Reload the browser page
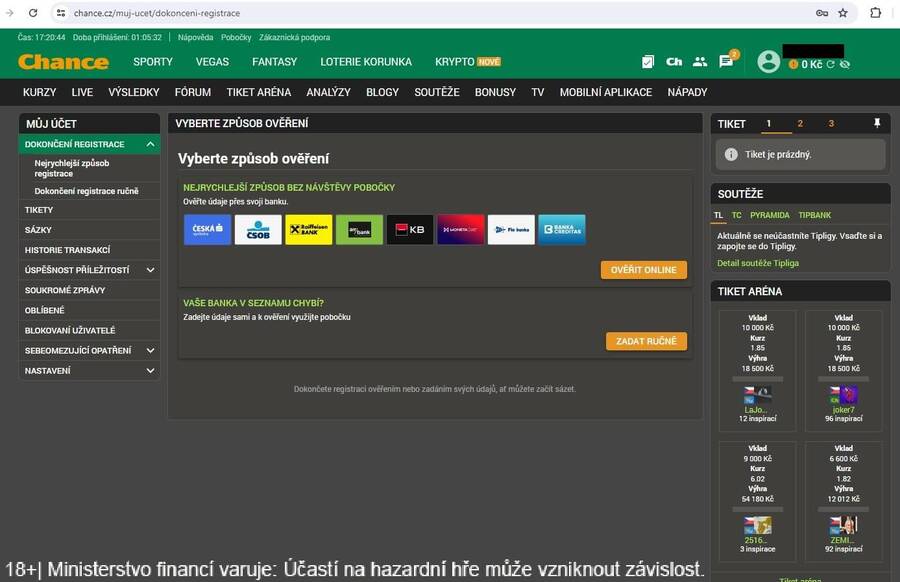The width and height of the screenshot is (900, 582). (x=33, y=13)
